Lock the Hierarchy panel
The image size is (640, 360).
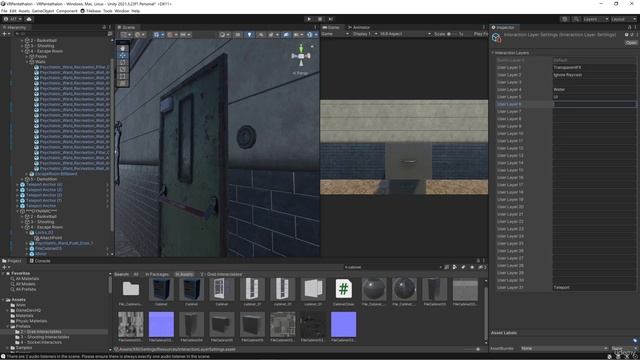pos(104,27)
